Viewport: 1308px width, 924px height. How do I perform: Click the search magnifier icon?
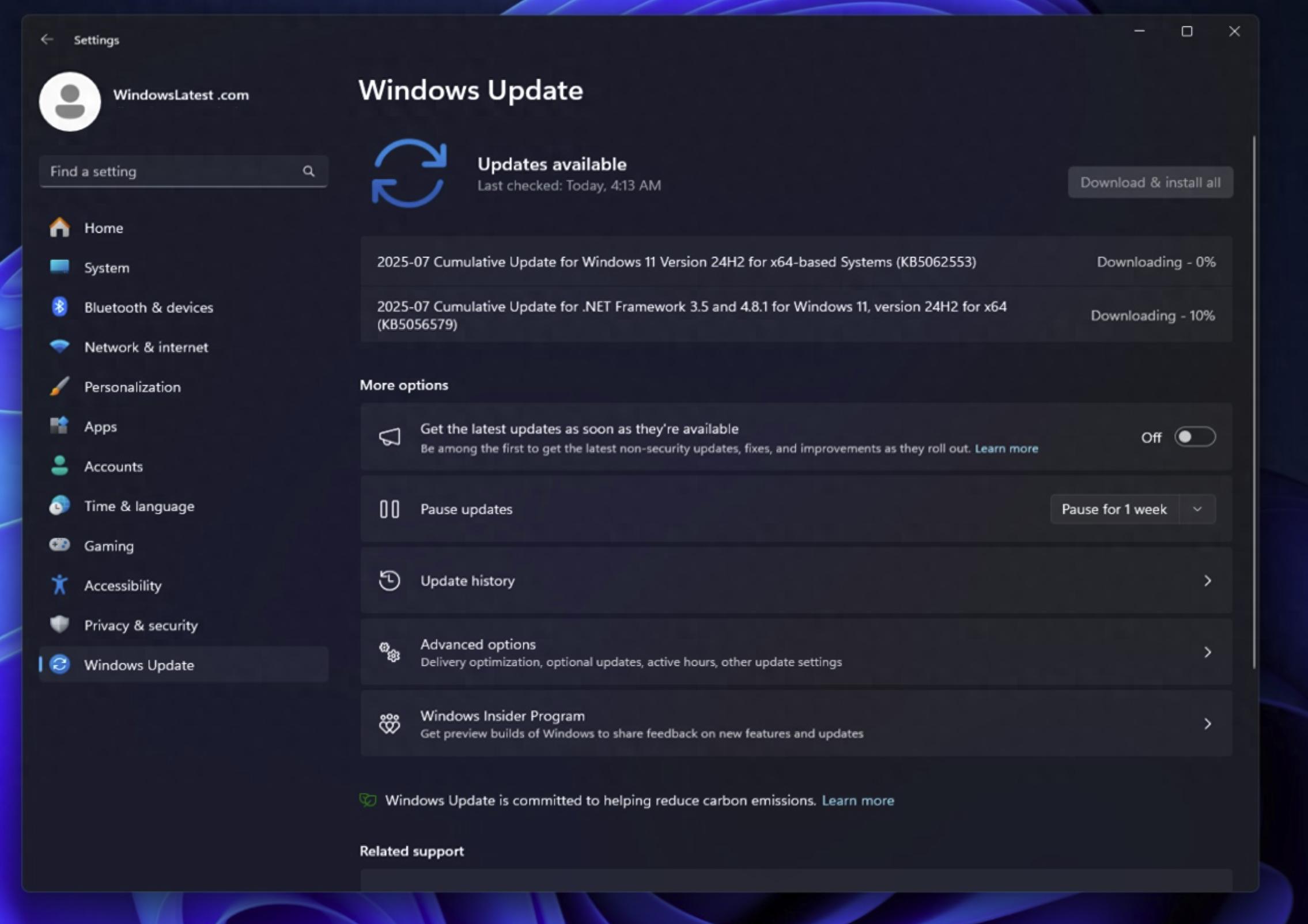pyautogui.click(x=309, y=171)
